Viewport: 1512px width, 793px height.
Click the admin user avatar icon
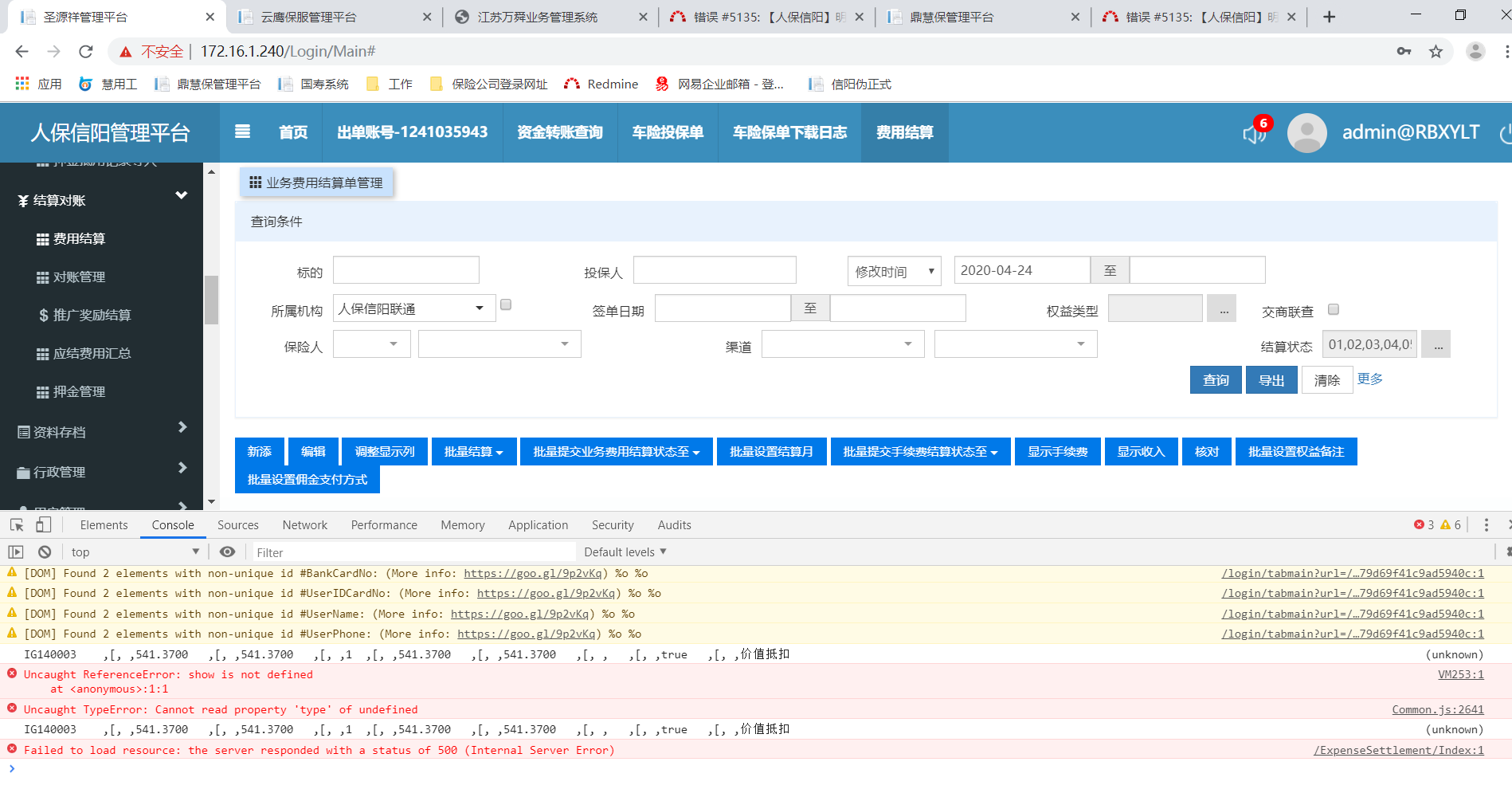[x=1306, y=132]
